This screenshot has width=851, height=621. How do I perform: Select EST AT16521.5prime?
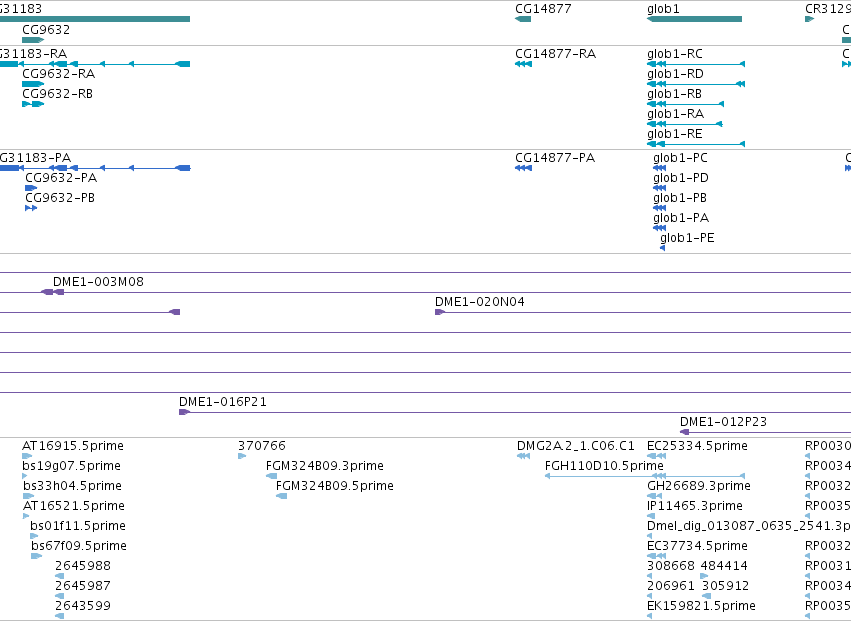point(73,506)
